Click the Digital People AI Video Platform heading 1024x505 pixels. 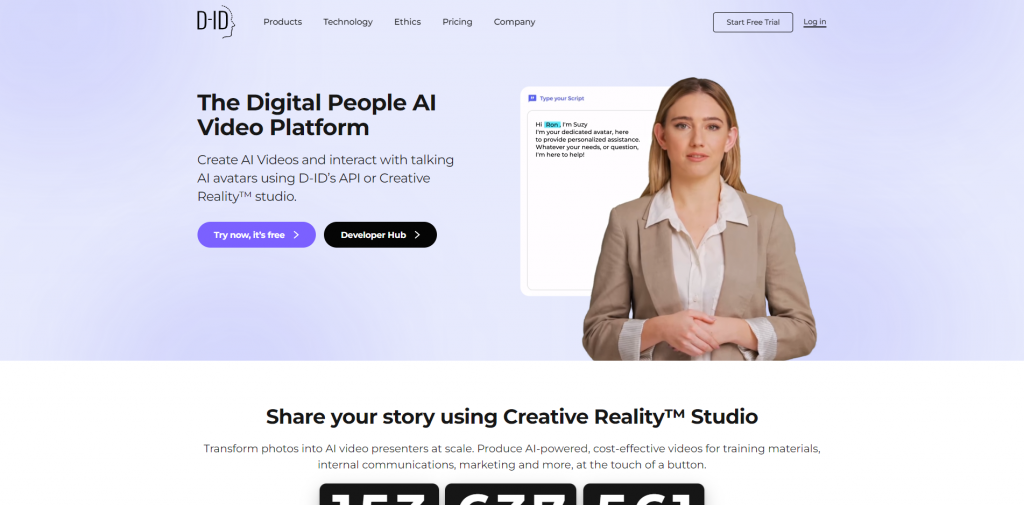[317, 115]
